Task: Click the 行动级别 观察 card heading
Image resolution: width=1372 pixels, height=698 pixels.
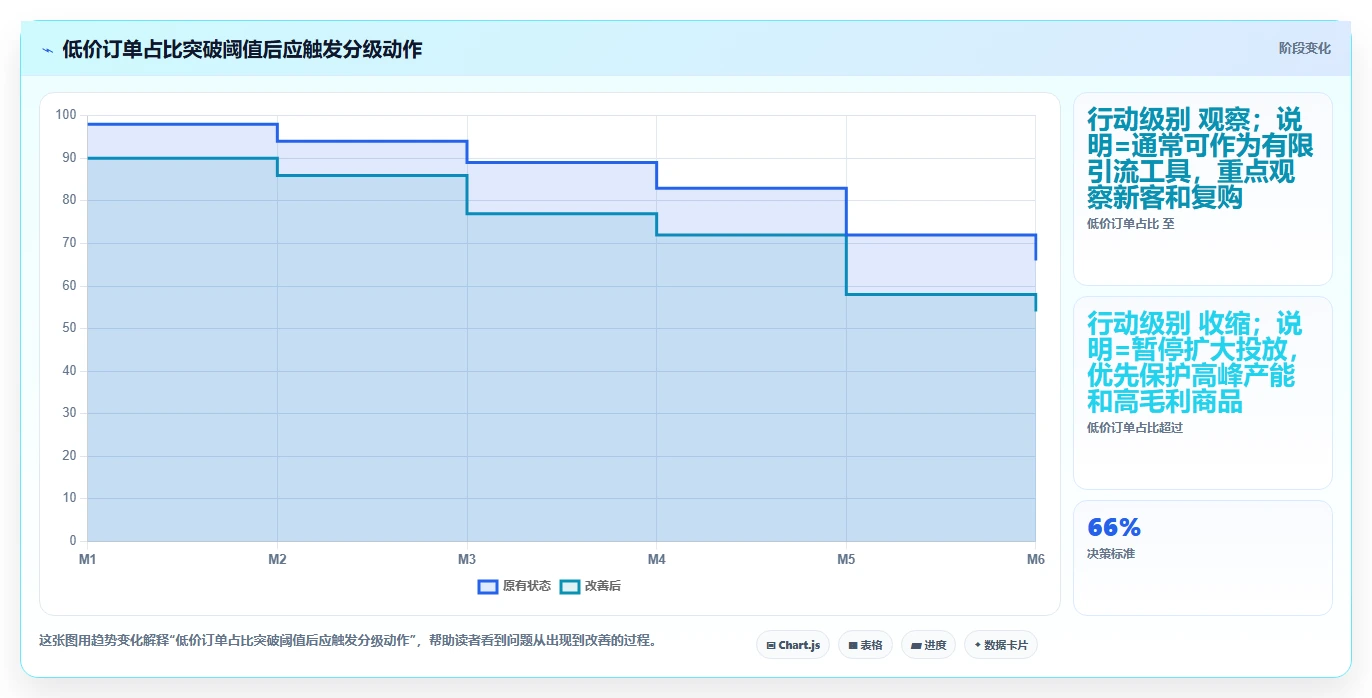Action: 1200,159
